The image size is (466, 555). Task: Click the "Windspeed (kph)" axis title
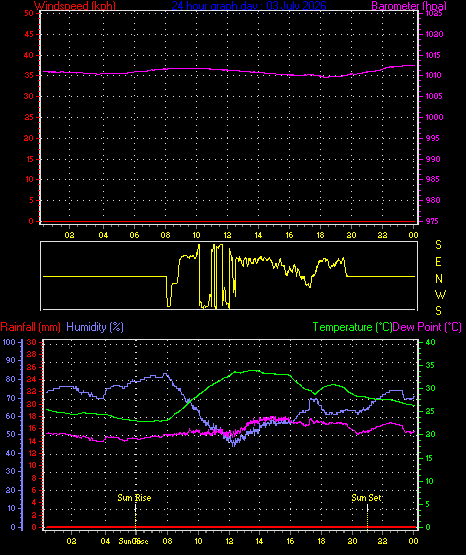coord(75,6)
